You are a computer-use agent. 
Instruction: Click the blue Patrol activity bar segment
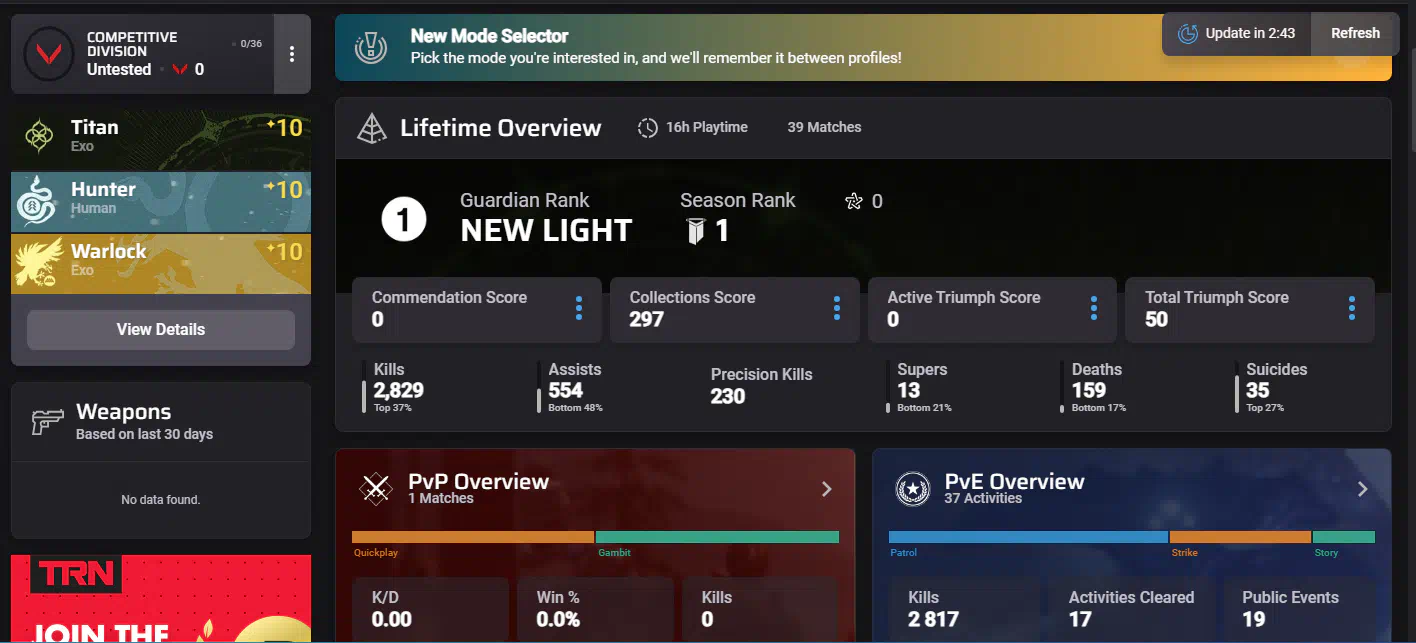tap(1028, 537)
